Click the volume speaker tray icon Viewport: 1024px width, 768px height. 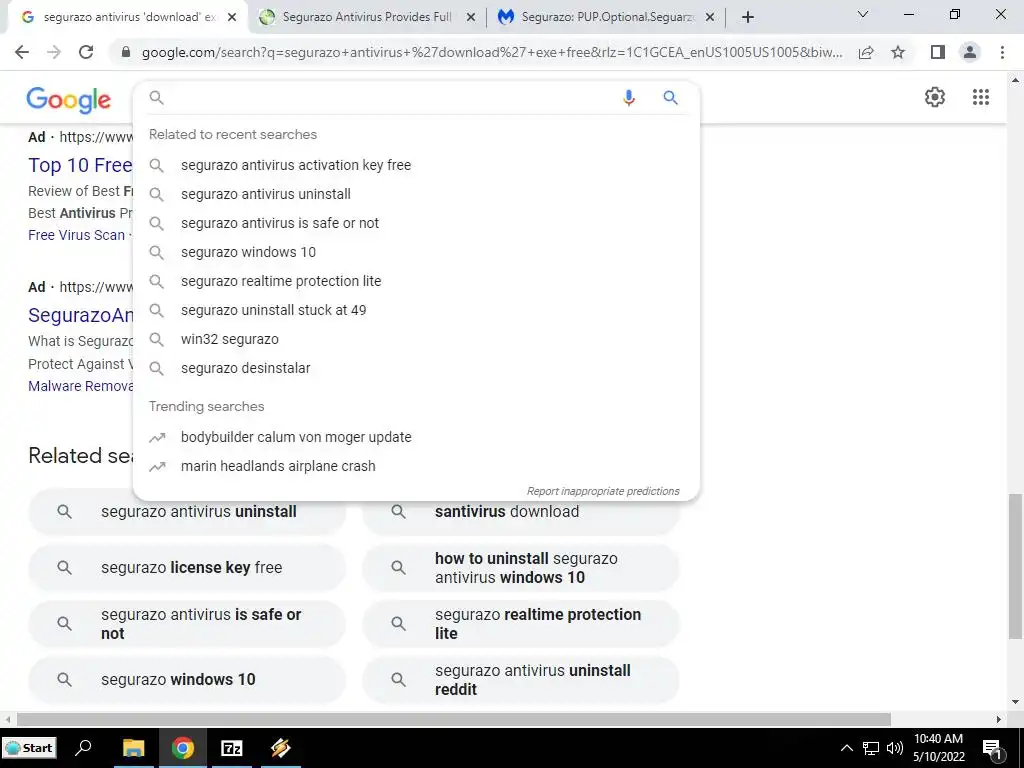coord(895,748)
